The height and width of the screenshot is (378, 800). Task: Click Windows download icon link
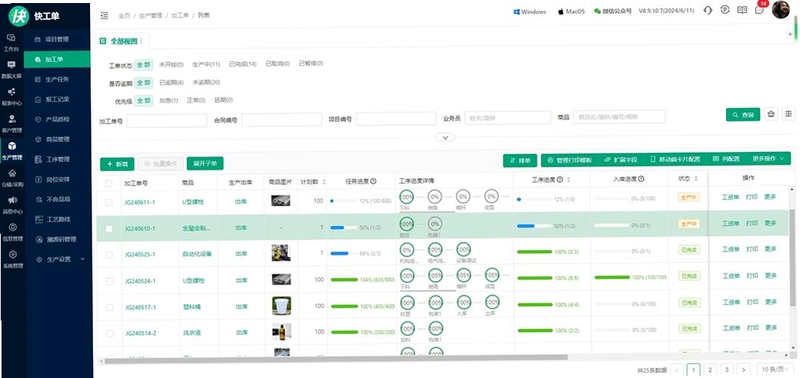(530, 12)
